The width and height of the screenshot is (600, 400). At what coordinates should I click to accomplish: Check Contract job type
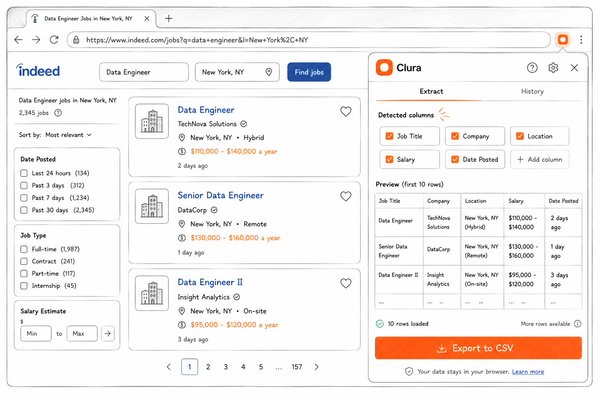coord(24,261)
